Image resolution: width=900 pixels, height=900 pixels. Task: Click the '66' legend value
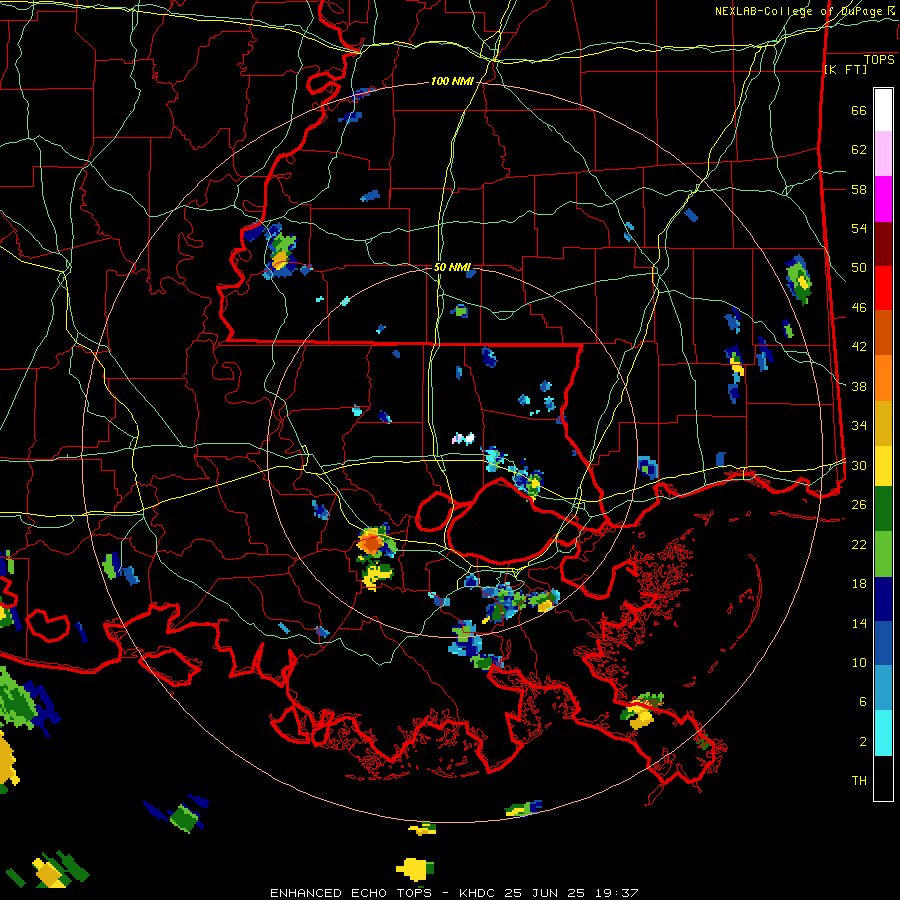coord(859,111)
